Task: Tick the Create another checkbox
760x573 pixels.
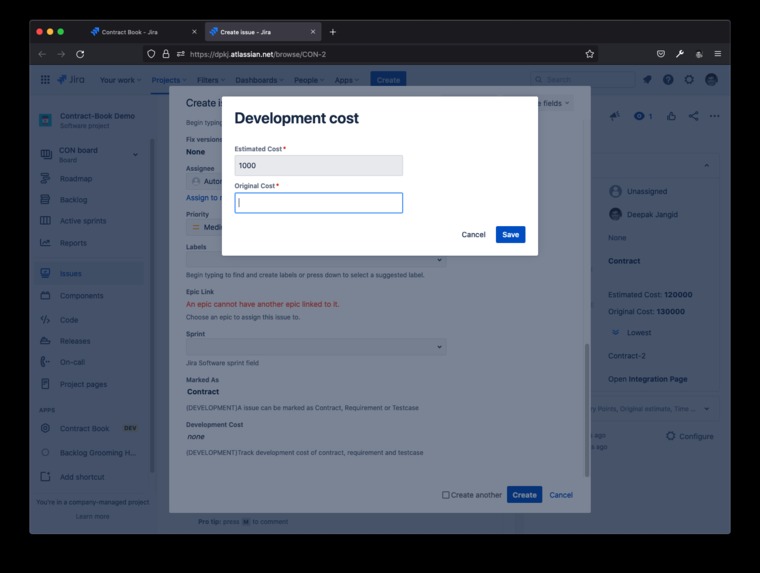Action: pos(445,495)
